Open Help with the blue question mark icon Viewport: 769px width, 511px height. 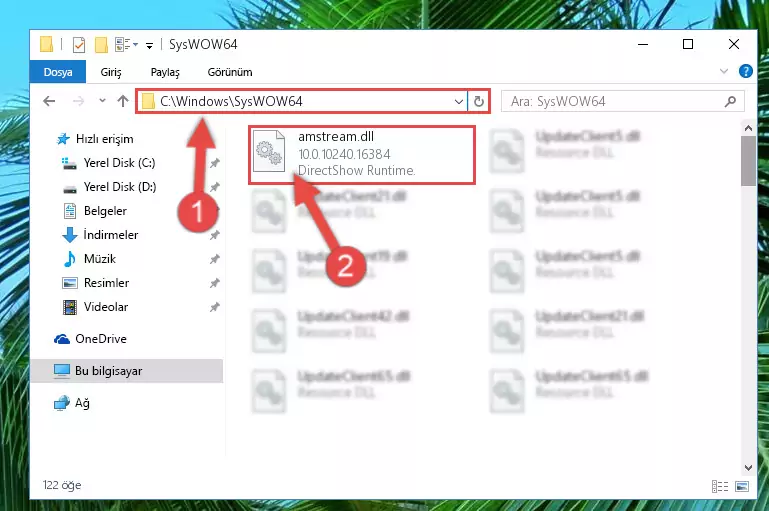[745, 72]
